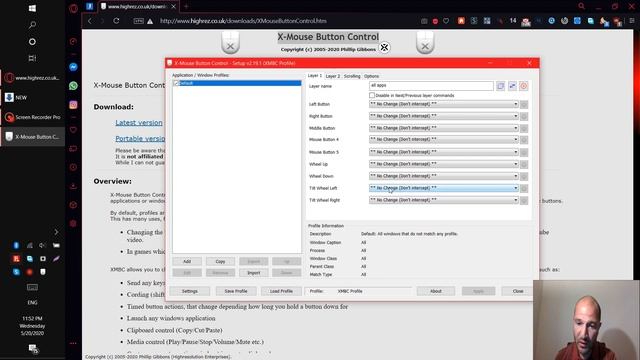Image resolution: width=640 pixels, height=360 pixels.
Task: Open a new browser tab with plus
Action: (186, 7)
